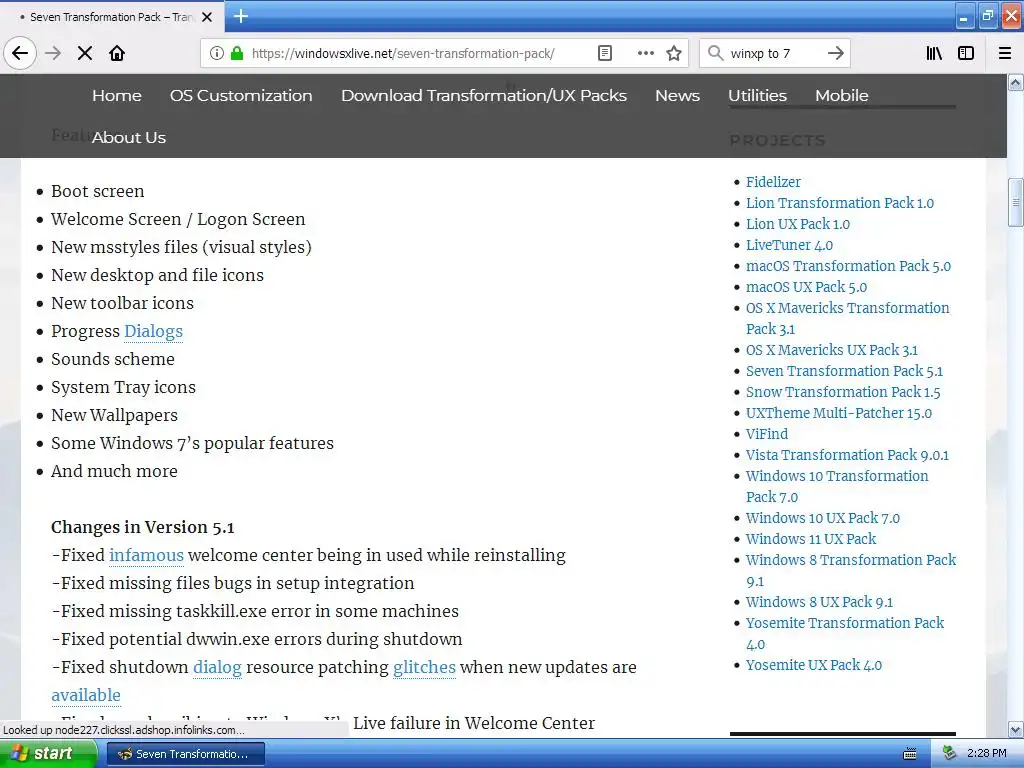Open Yosemite UX Pack 4.0 link
Viewport: 1024px width, 768px height.
(814, 665)
